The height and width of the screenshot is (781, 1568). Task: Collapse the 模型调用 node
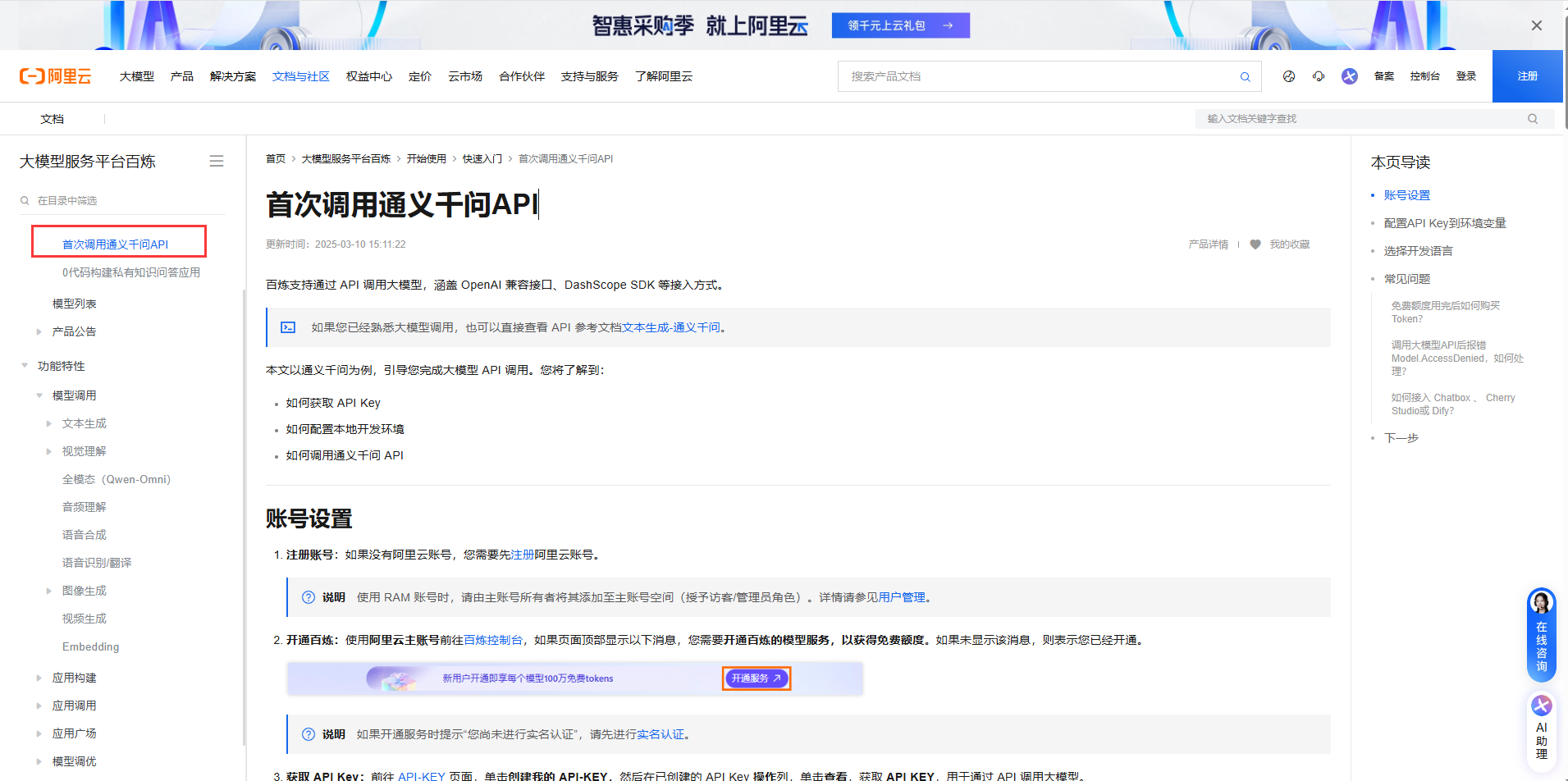pyautogui.click(x=39, y=395)
